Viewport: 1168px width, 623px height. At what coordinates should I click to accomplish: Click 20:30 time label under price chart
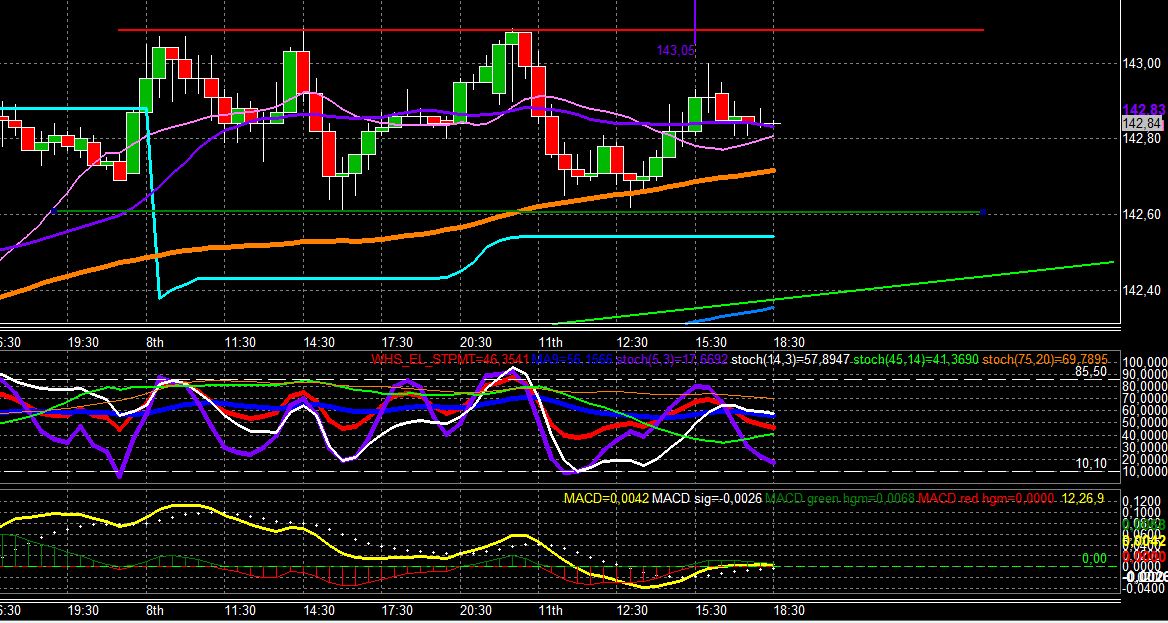(475, 342)
